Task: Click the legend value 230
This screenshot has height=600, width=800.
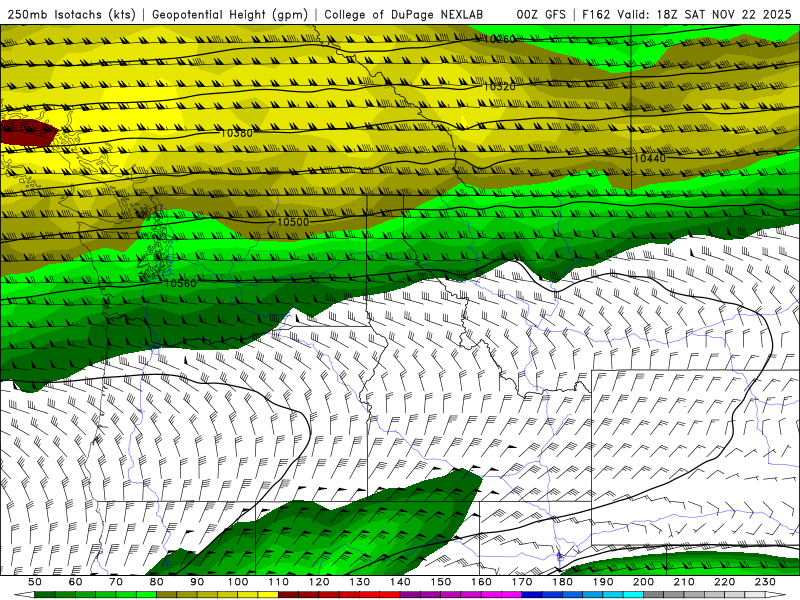Action: pyautogui.click(x=765, y=582)
